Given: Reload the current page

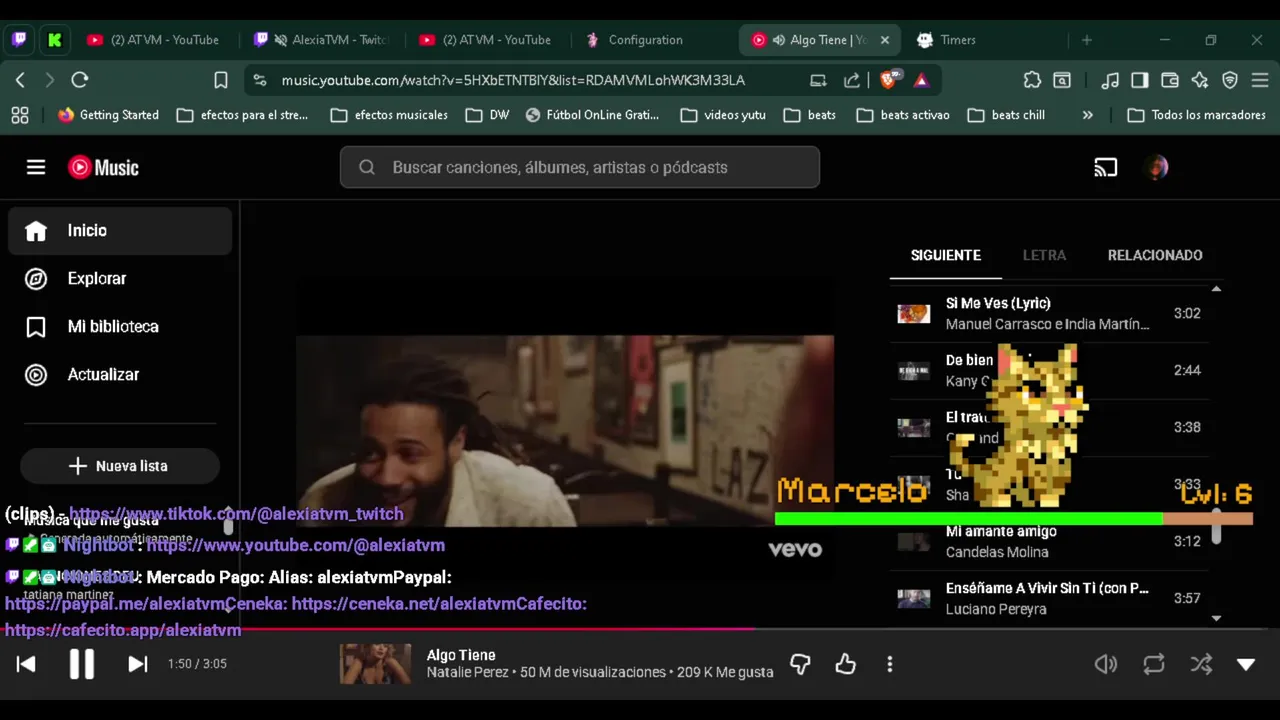Looking at the screenshot, I should pyautogui.click(x=80, y=80).
